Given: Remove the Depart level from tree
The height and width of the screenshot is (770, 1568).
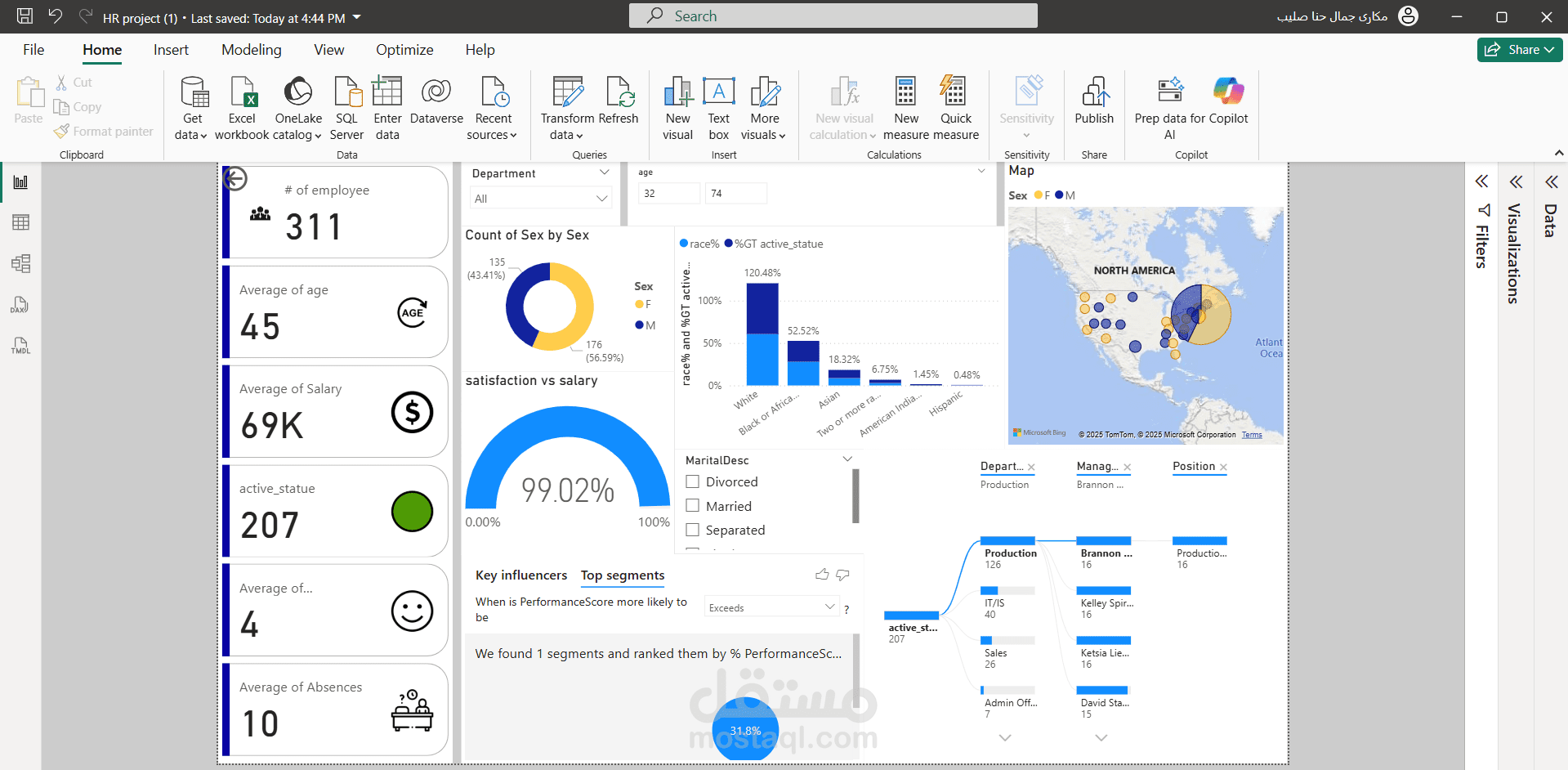Looking at the screenshot, I should (x=1031, y=468).
